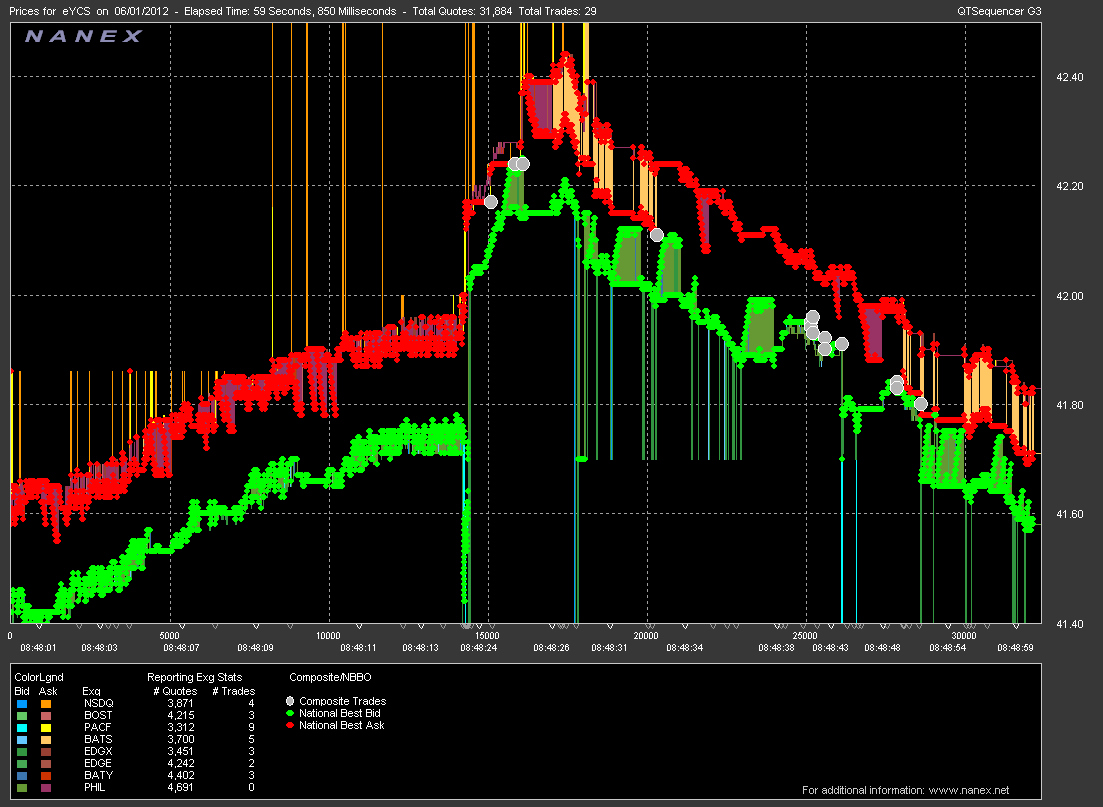Pick the PACF bid color swatch
The width and height of the screenshot is (1103, 807).
pos(22,727)
